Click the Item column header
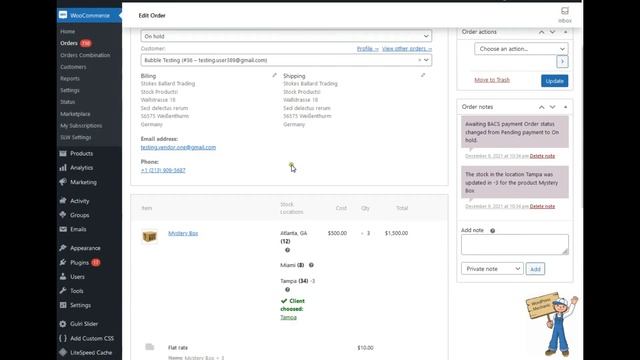Screen dimensions: 640x360 147,208
